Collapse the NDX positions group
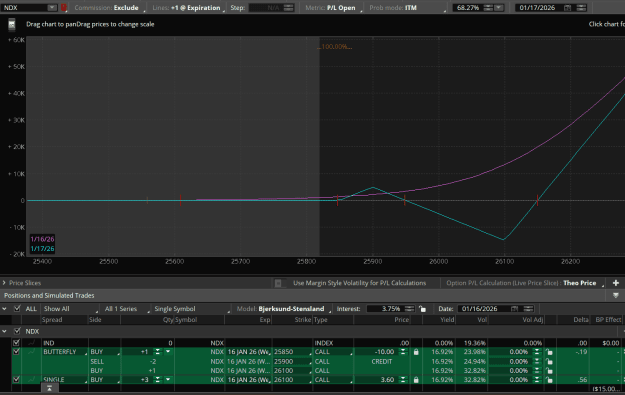This screenshot has height=395, width=625. tap(4, 331)
